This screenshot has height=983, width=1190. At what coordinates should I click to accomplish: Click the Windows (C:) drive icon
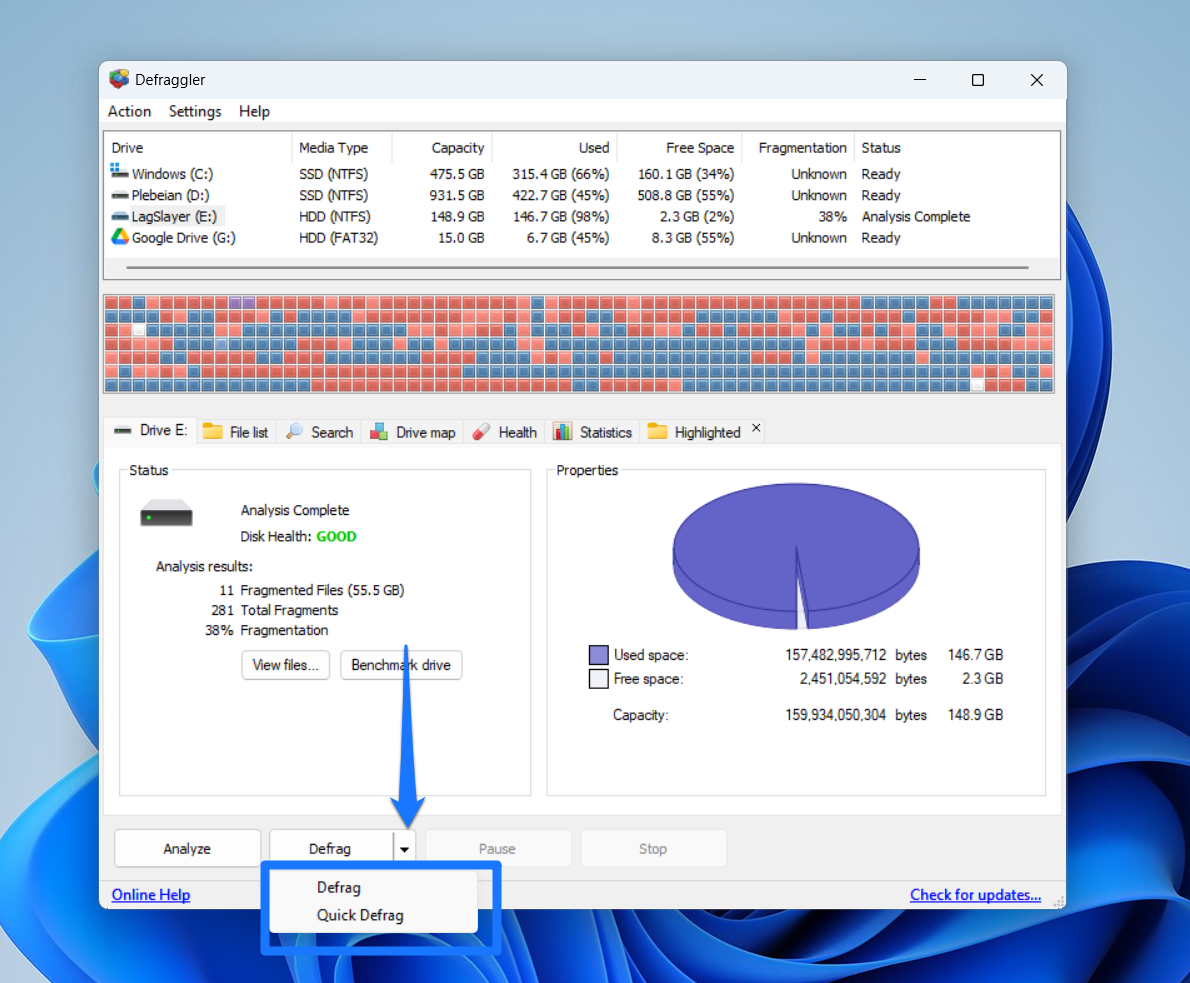point(120,173)
